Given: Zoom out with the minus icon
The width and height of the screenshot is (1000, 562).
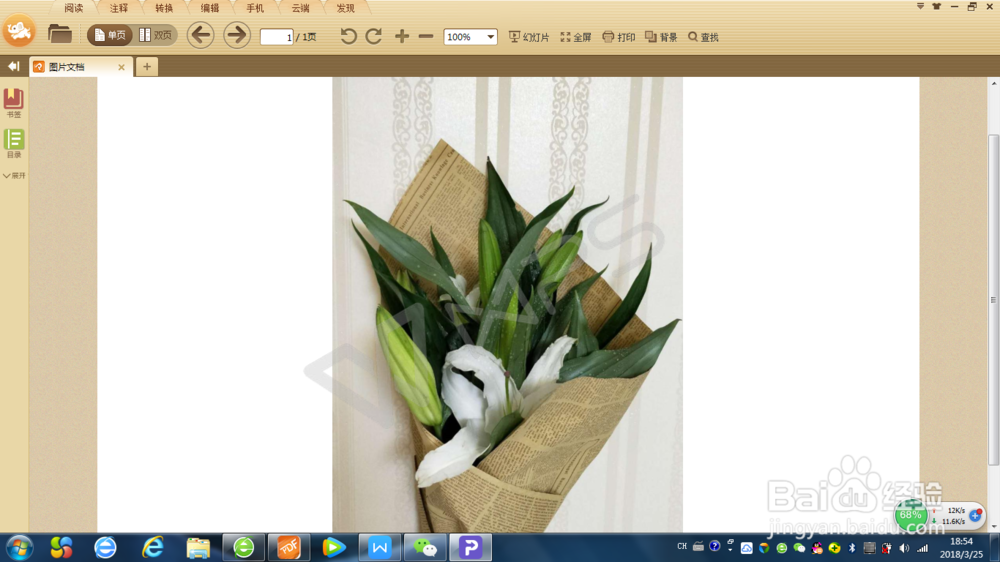Looking at the screenshot, I should pos(426,36).
